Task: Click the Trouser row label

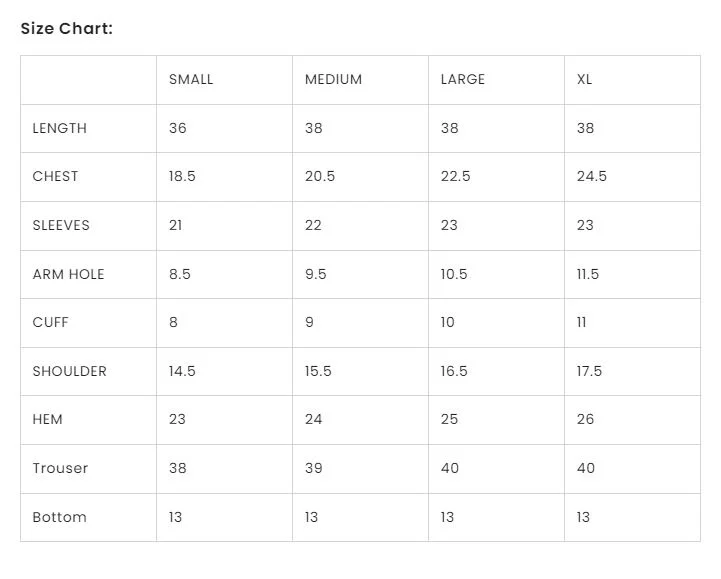Action: click(60, 468)
